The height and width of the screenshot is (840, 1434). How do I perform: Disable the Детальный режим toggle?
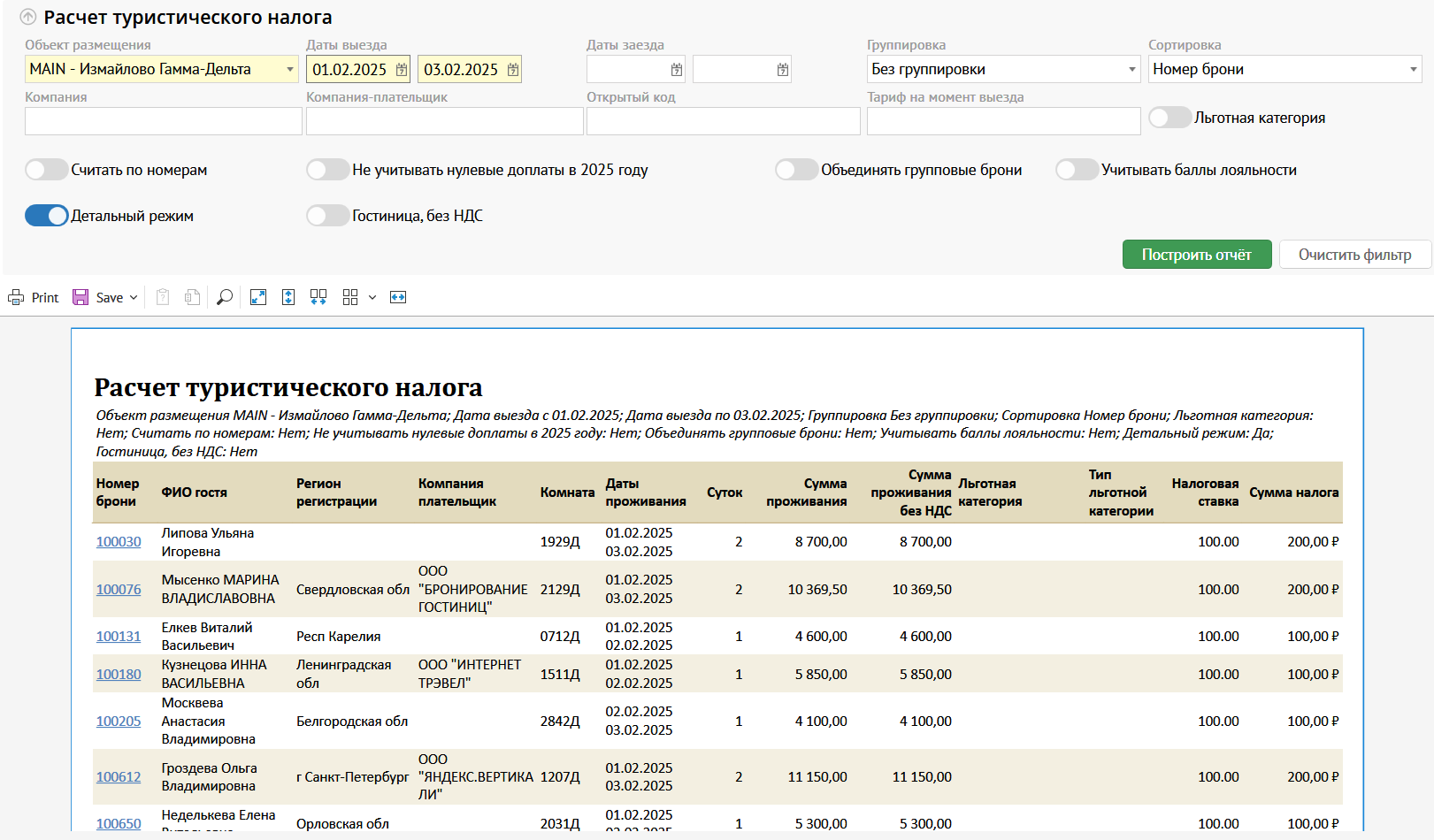tap(47, 216)
